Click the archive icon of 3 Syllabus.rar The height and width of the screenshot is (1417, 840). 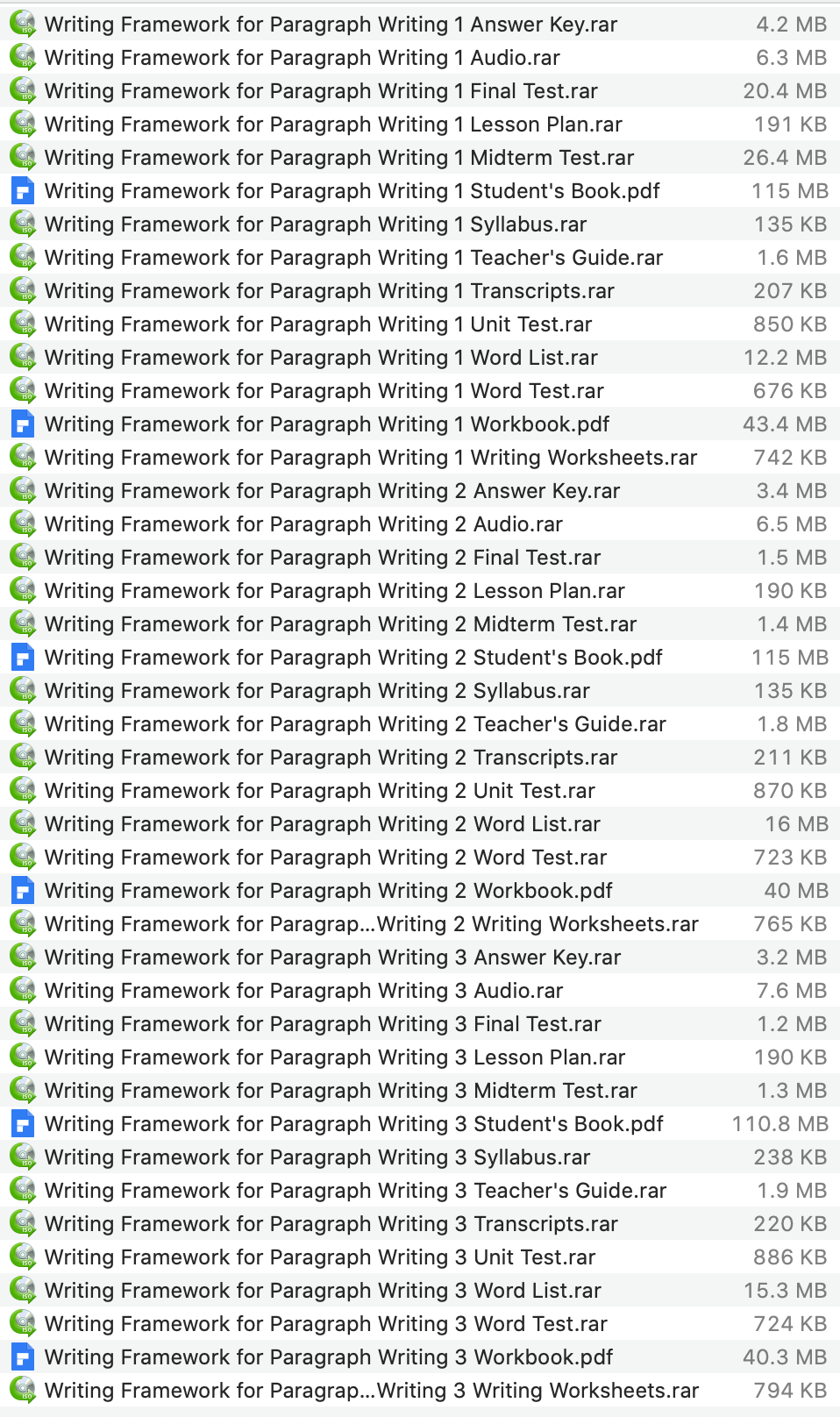coord(23,1157)
